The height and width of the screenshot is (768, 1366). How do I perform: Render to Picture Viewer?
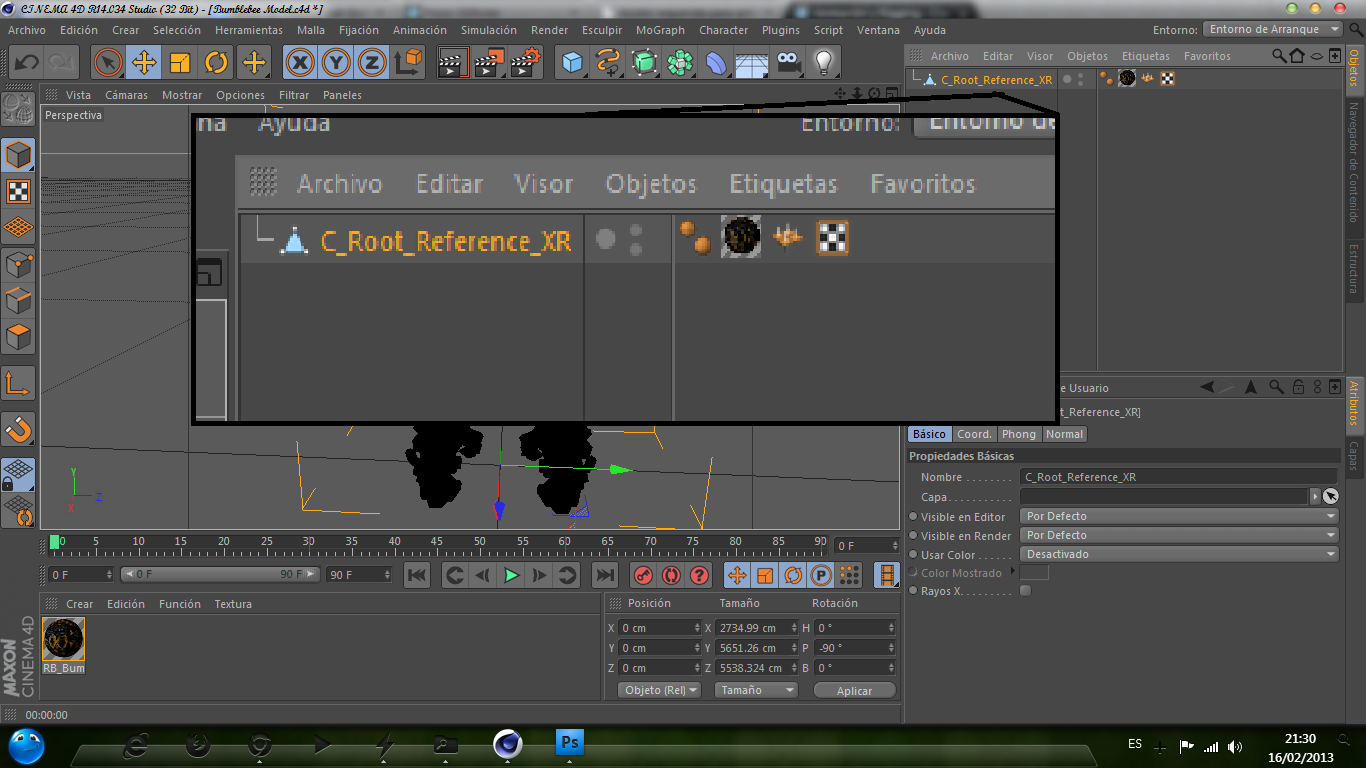[x=489, y=63]
